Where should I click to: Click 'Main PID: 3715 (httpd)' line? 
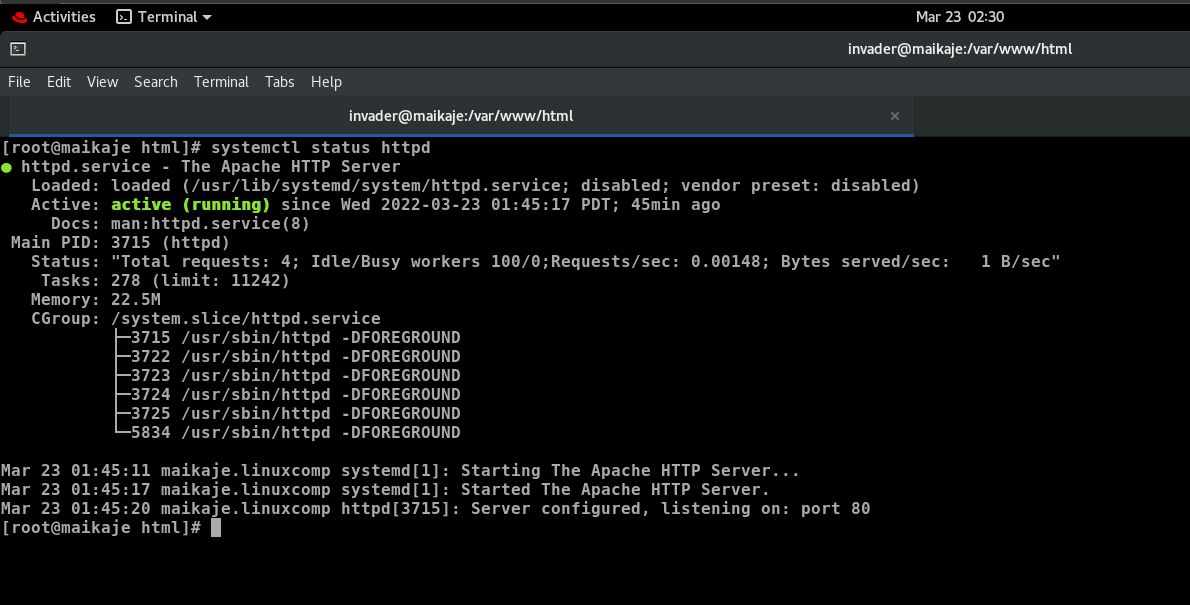(x=120, y=242)
